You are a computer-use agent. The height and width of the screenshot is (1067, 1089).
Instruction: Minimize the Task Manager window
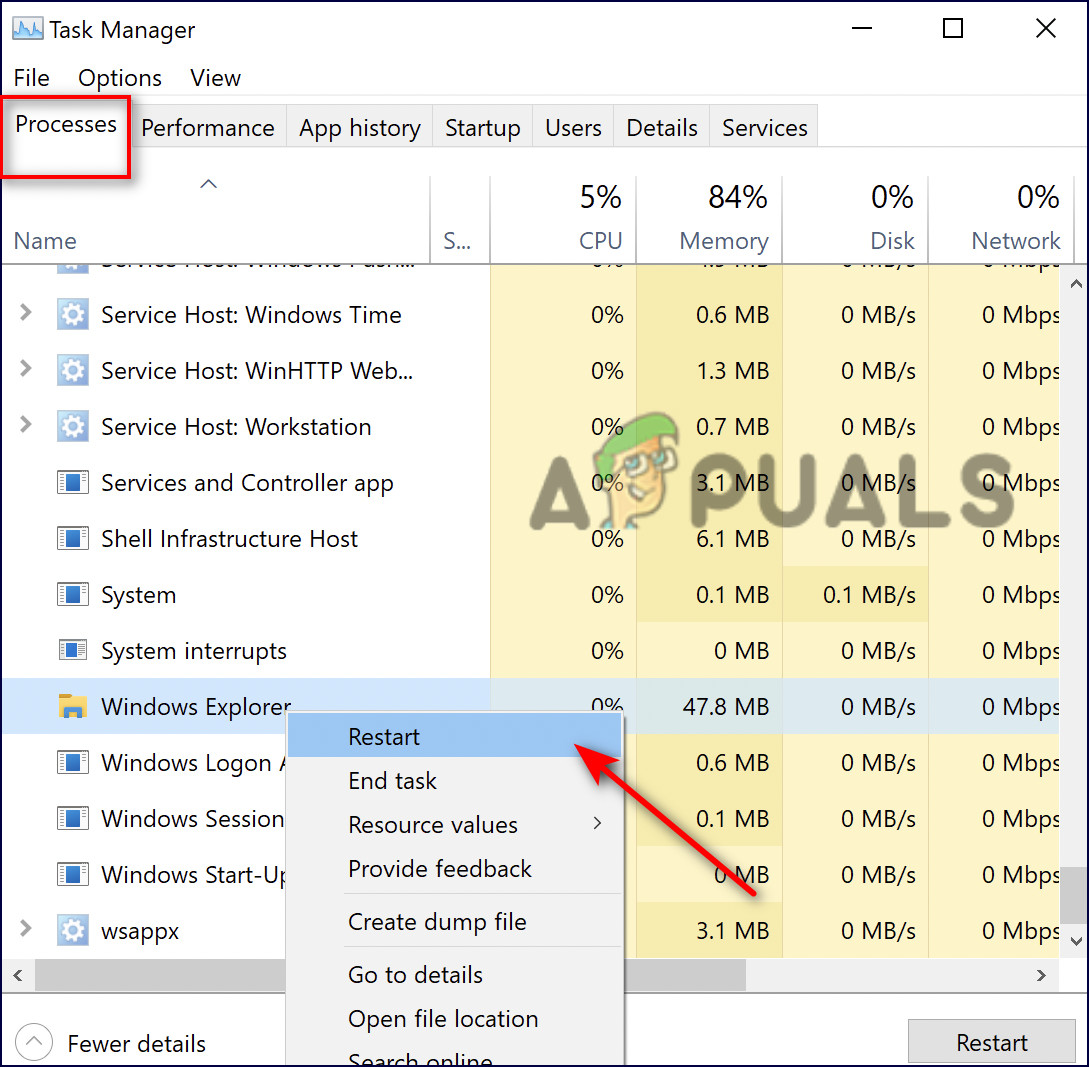862,28
